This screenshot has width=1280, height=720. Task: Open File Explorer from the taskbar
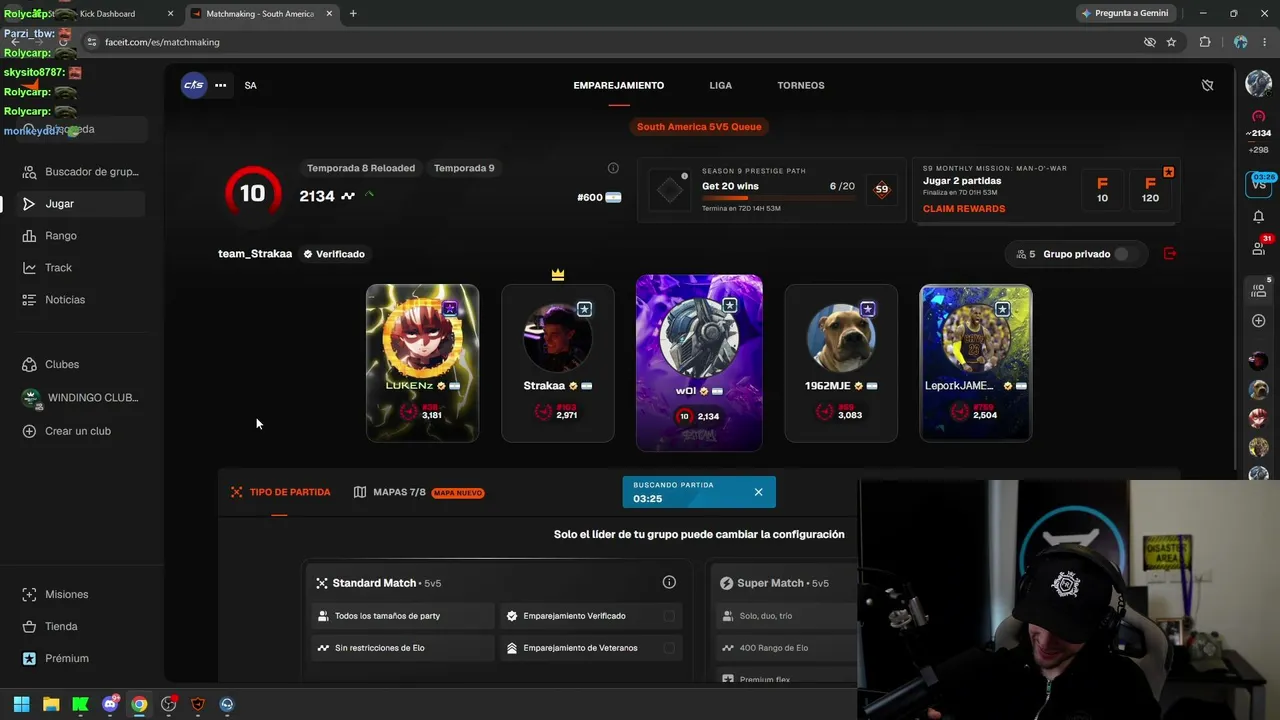coord(51,704)
